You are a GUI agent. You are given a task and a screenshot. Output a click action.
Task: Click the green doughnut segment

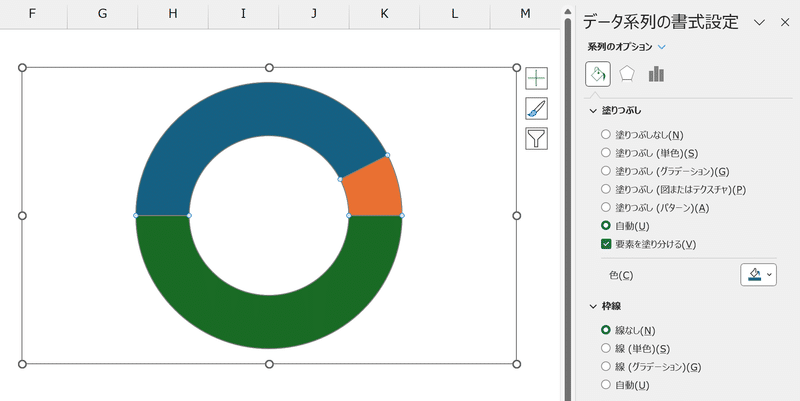click(x=269, y=322)
